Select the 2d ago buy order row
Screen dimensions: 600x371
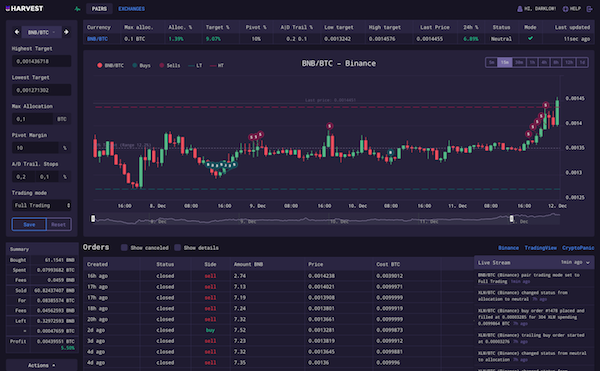click(x=278, y=330)
